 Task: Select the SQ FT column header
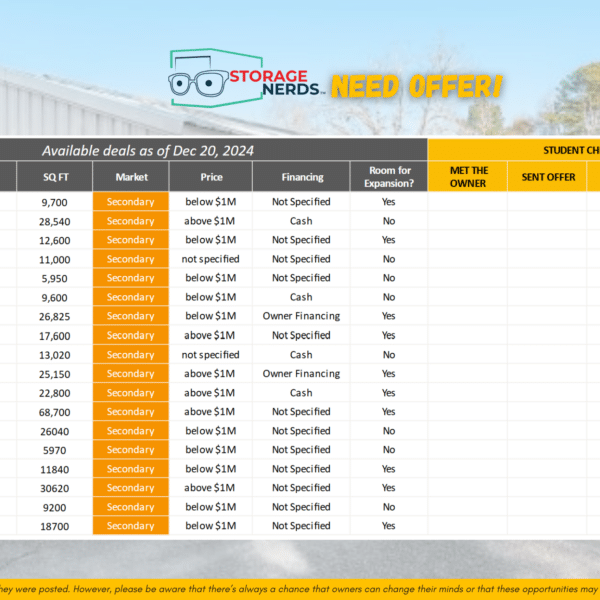55,177
